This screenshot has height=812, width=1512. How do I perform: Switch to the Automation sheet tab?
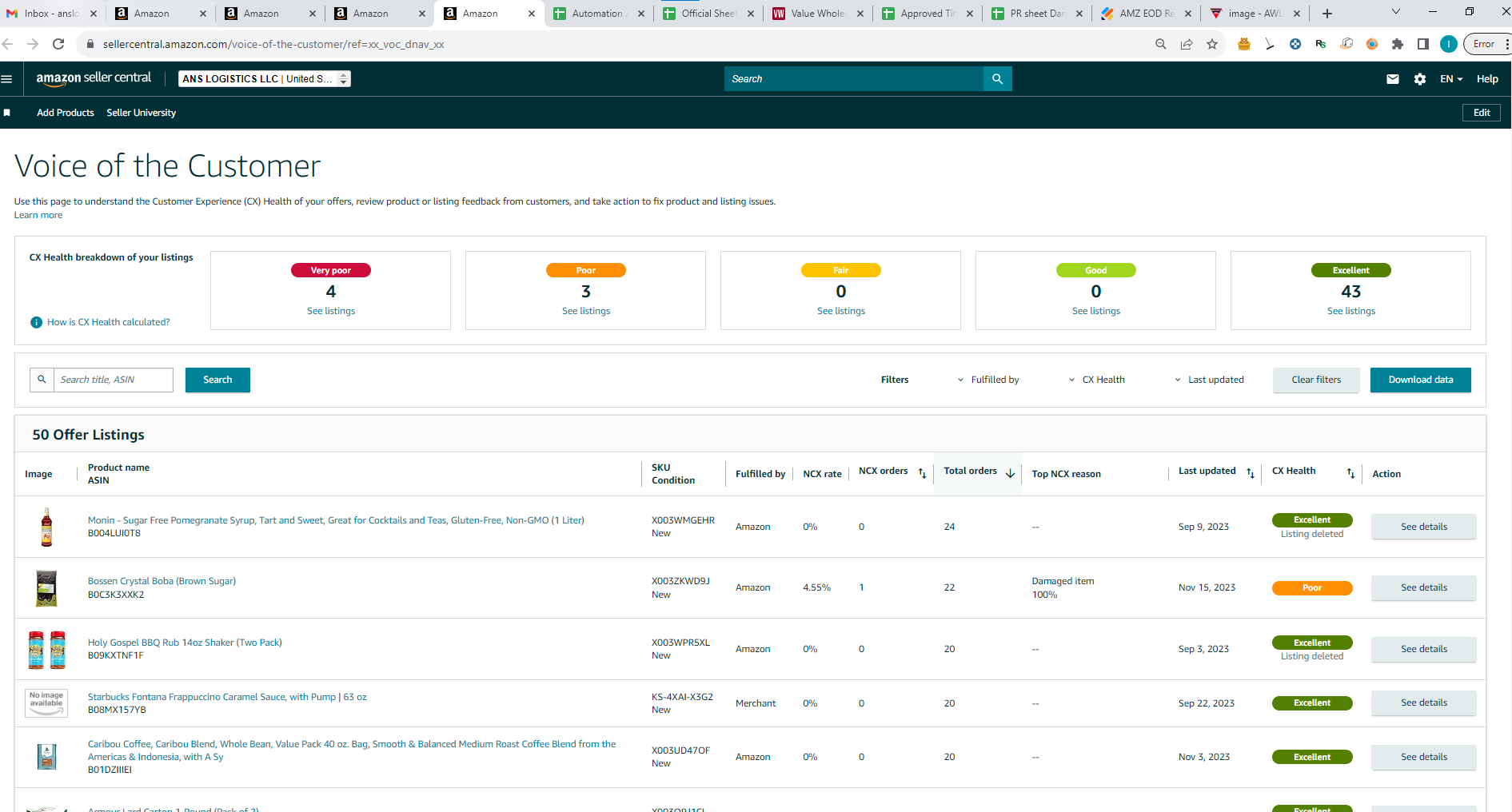pyautogui.click(x=597, y=14)
